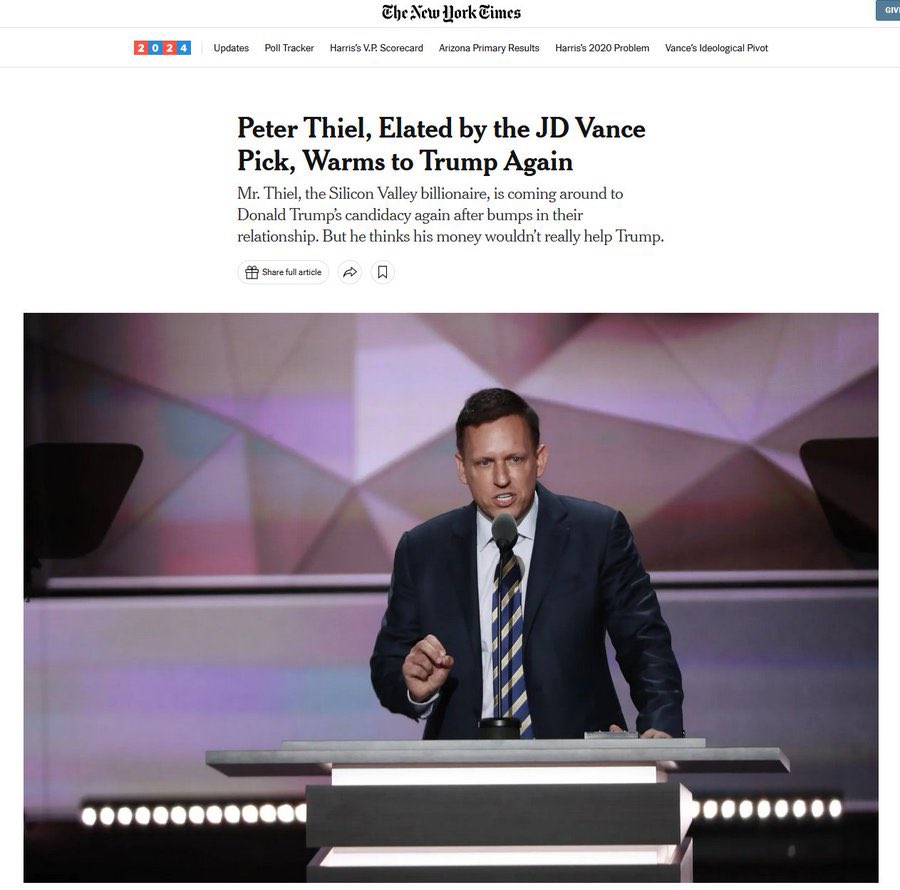Click the 2024 election badge
The height and width of the screenshot is (890, 900).
(x=162, y=48)
